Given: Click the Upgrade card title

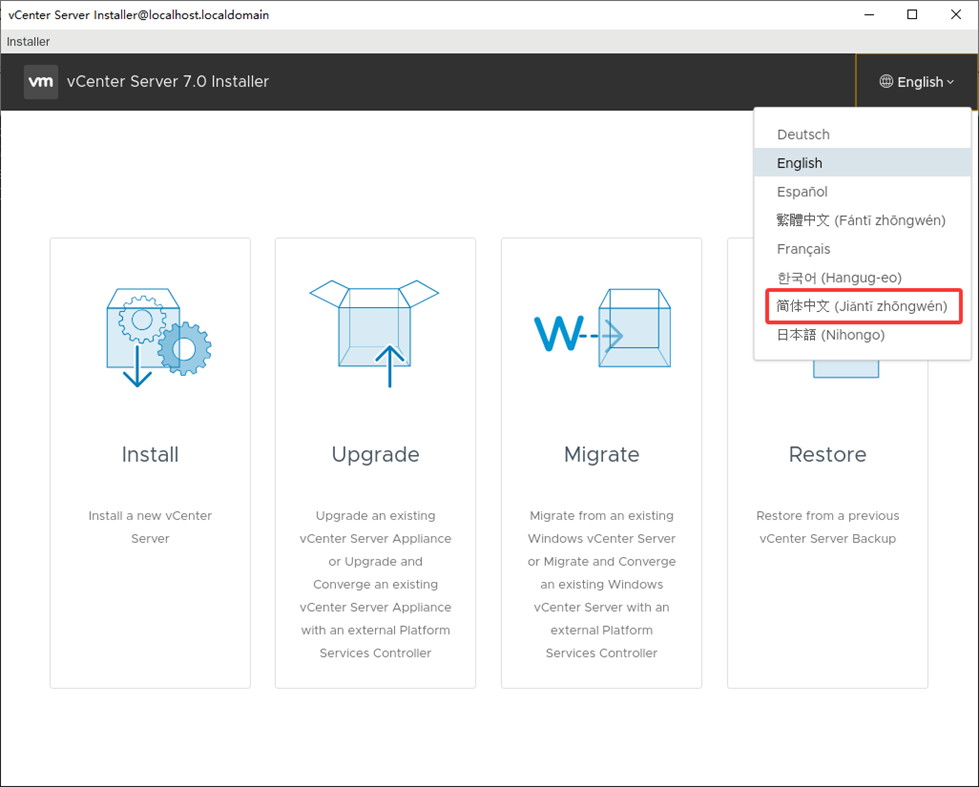Looking at the screenshot, I should click(375, 454).
